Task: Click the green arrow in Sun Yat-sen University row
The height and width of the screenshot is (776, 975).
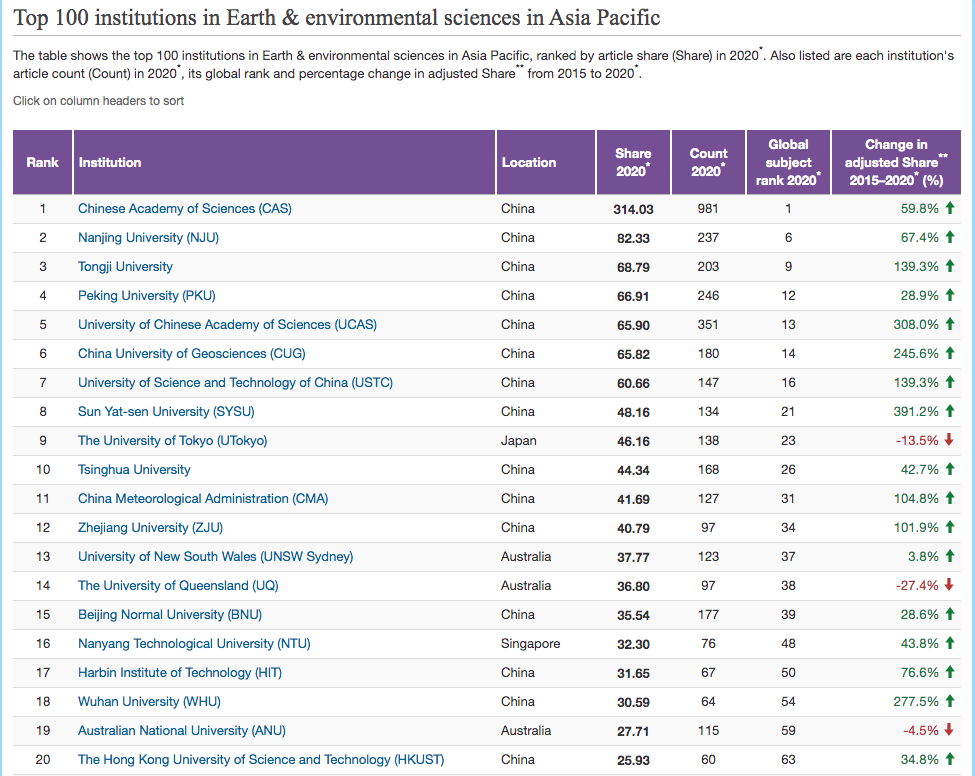Action: click(x=950, y=412)
